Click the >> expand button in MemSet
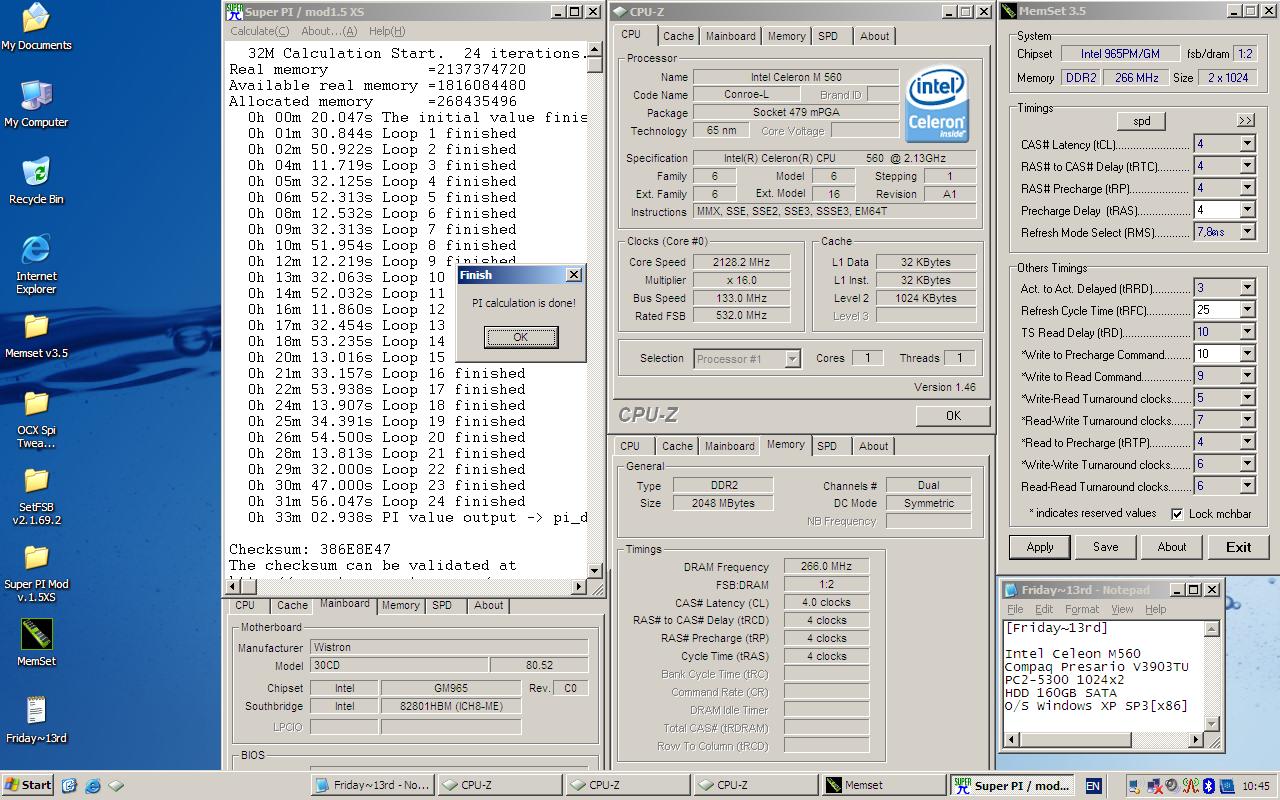The width and height of the screenshot is (1280, 800). tap(1245, 121)
